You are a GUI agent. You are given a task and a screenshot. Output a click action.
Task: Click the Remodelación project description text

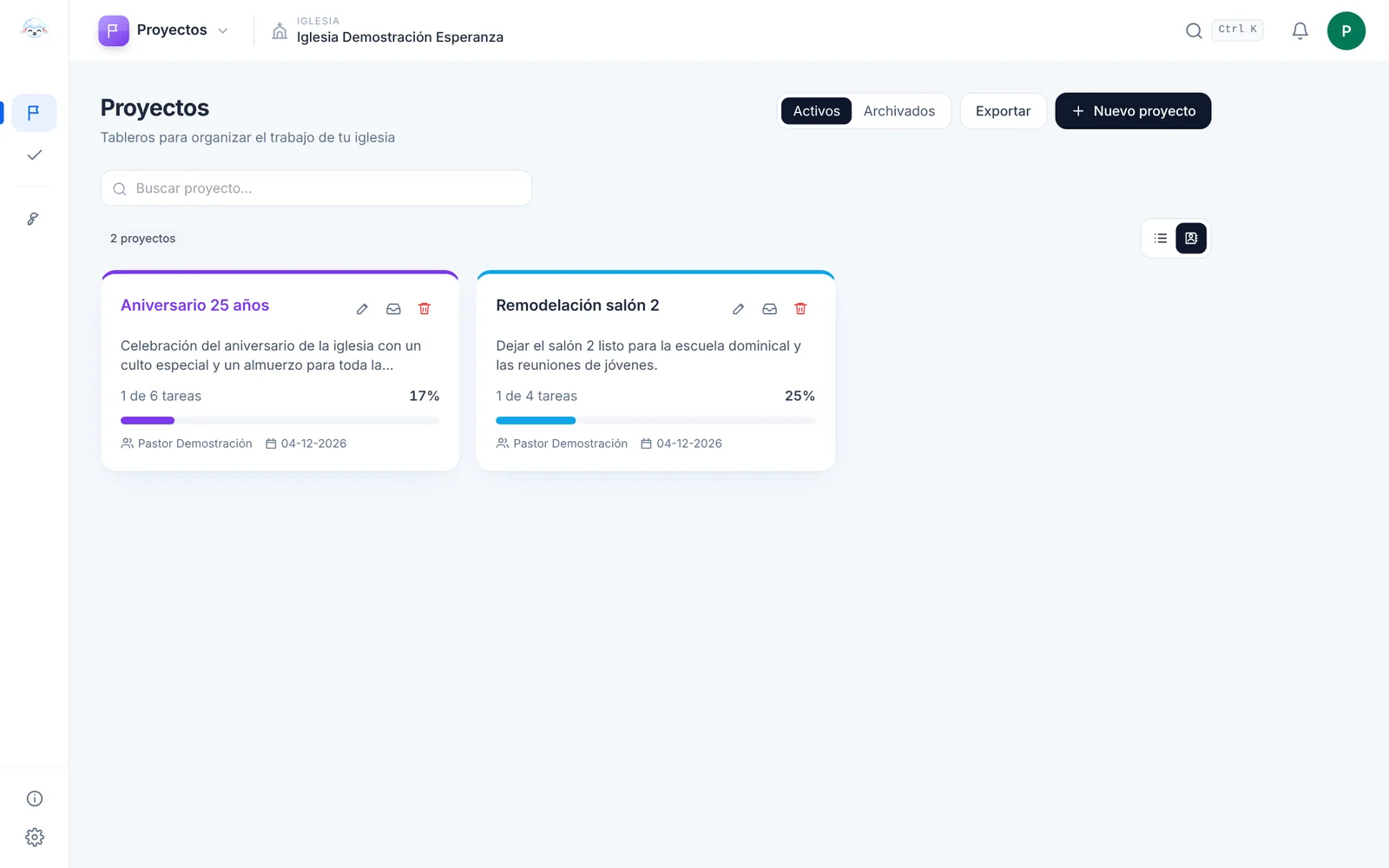click(648, 355)
